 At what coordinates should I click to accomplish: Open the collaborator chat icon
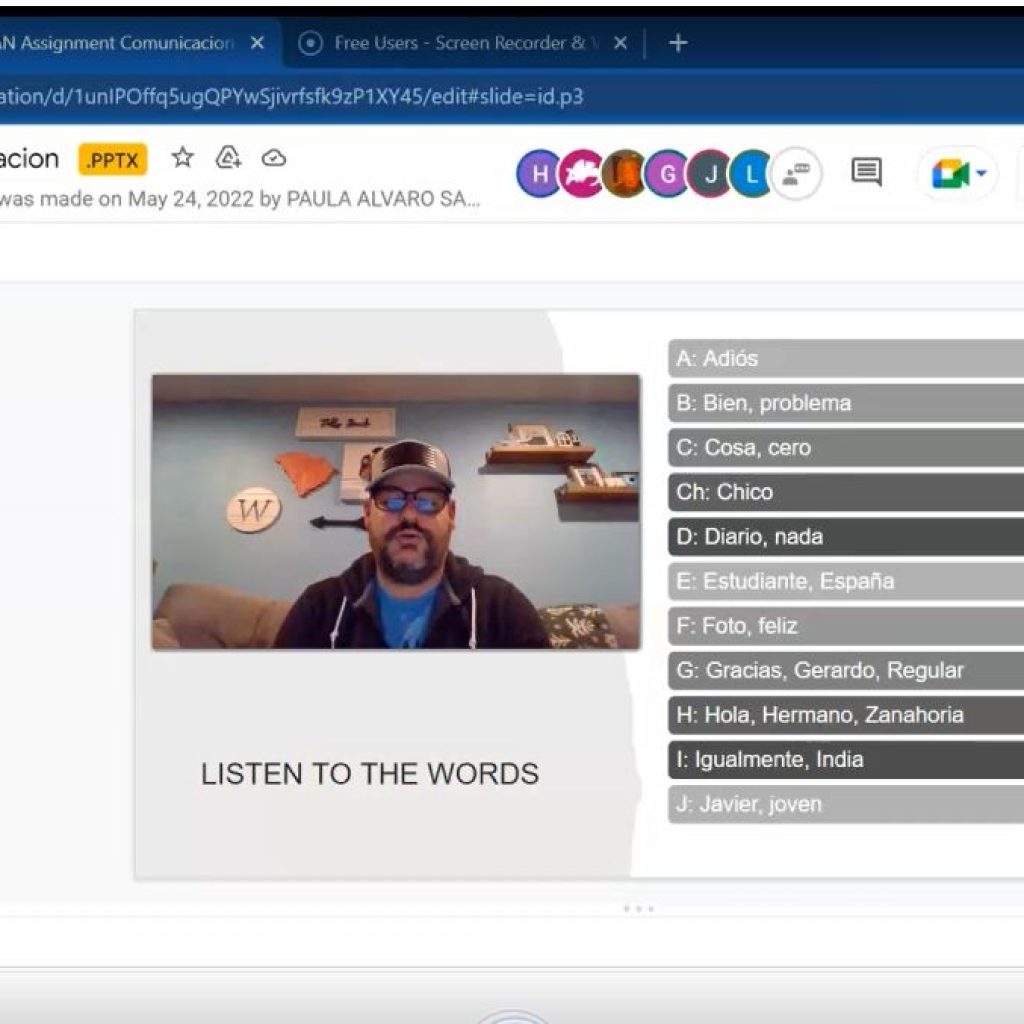(x=795, y=174)
